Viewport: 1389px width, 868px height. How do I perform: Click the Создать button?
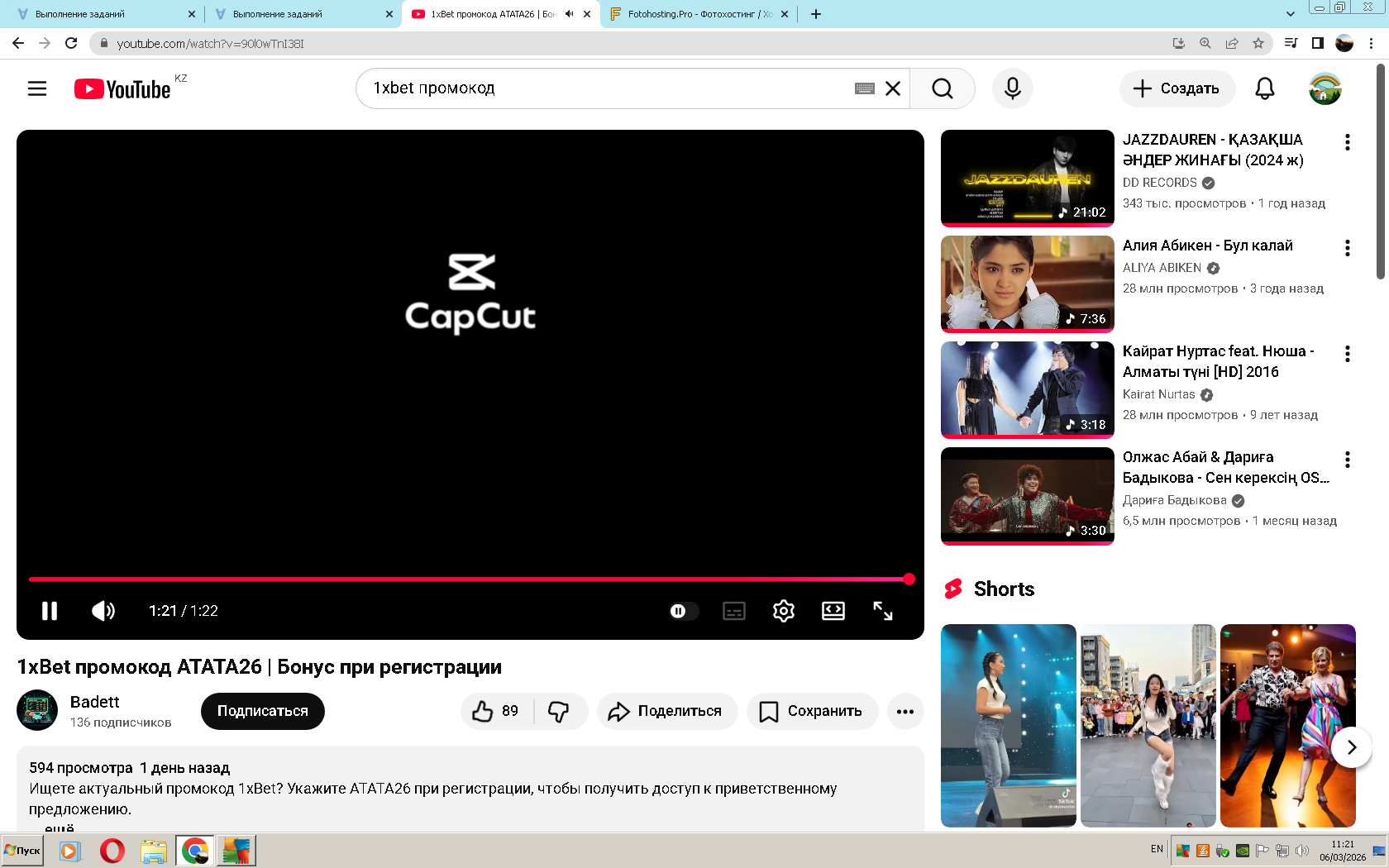tap(1177, 88)
